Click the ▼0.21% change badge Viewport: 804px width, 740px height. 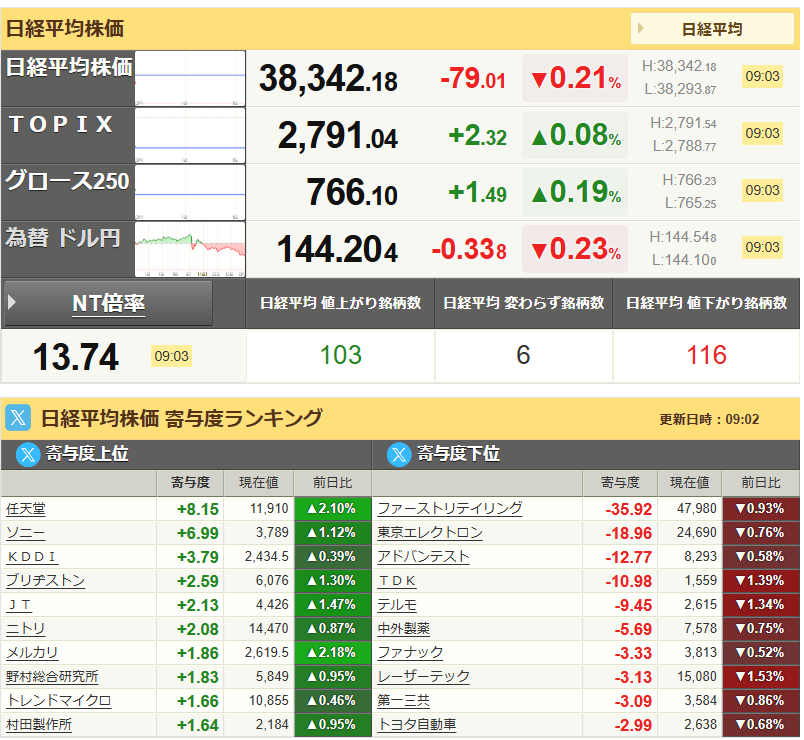[x=575, y=78]
